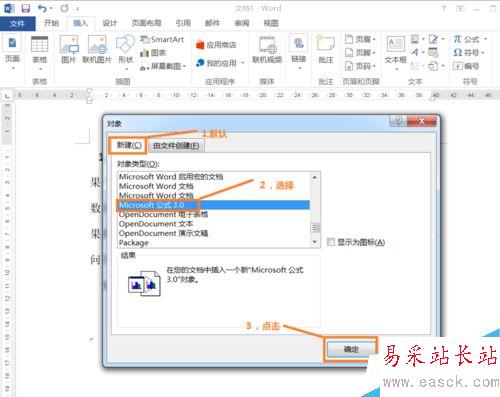
Task: Open the App Store (应用商店)
Action: [216, 45]
